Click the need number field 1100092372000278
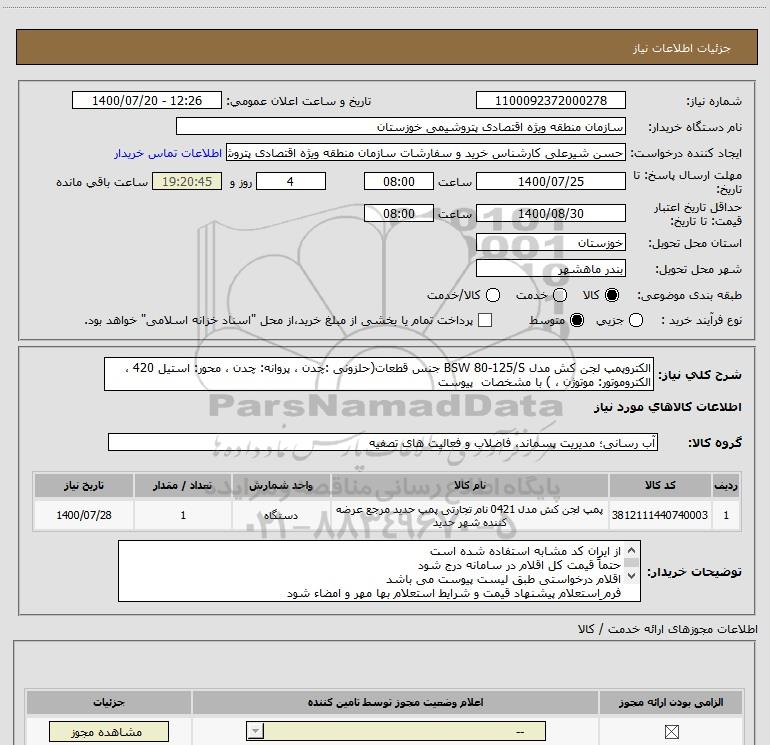This screenshot has width=770, height=745. tap(550, 101)
